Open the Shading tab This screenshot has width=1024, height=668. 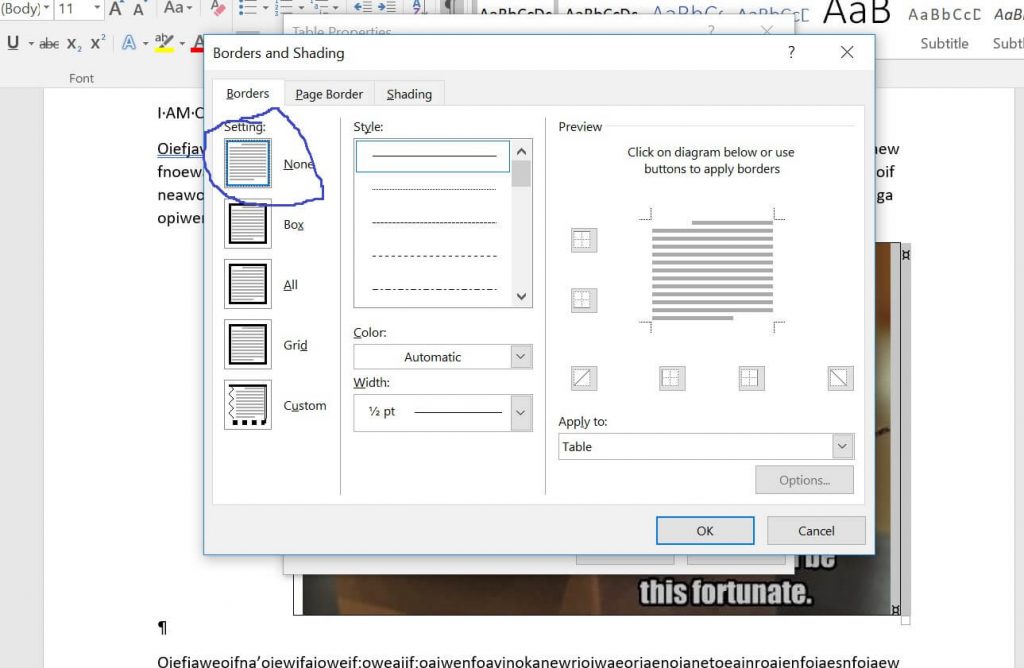coord(409,94)
